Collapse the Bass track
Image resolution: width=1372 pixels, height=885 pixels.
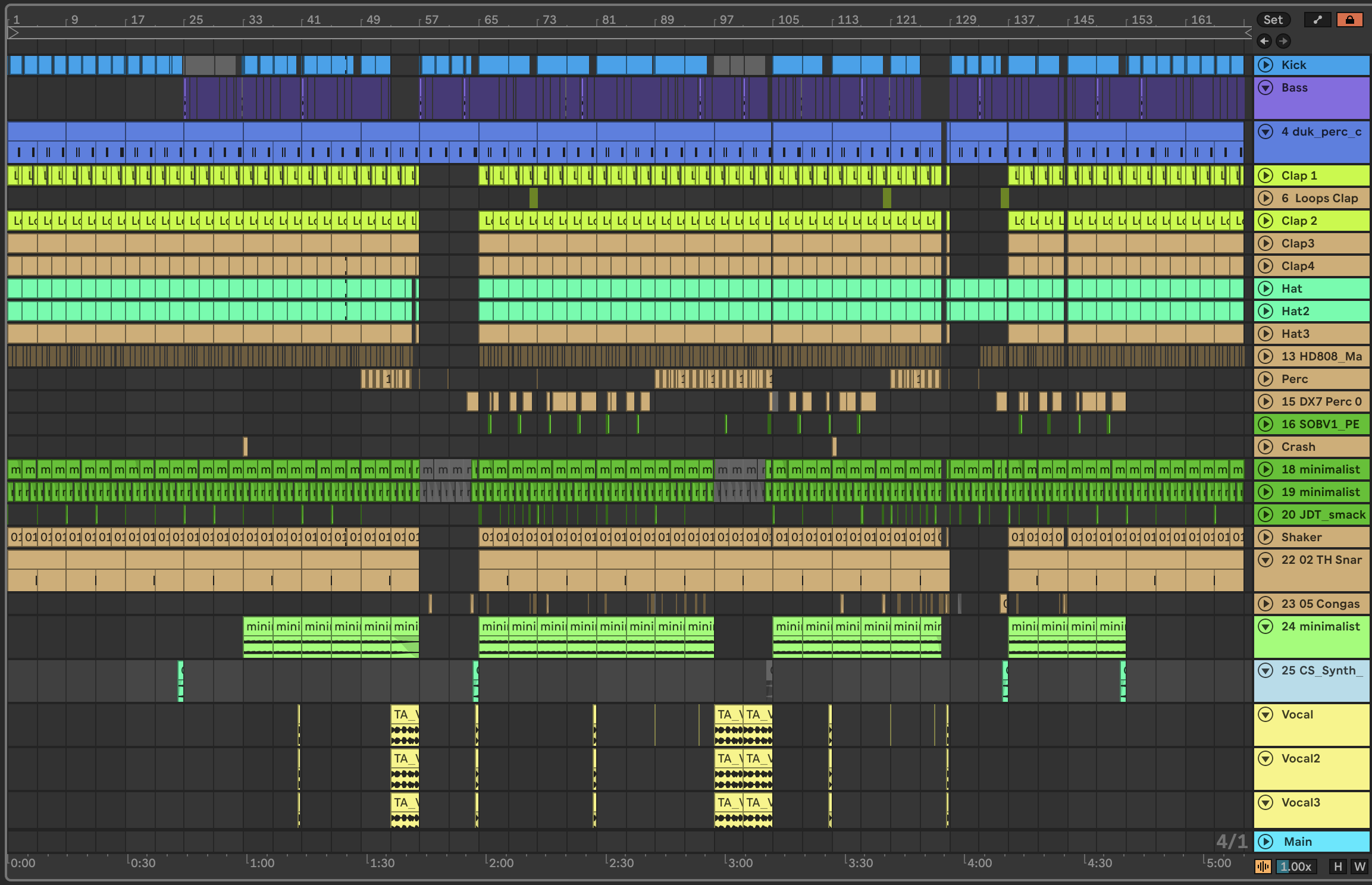coord(1266,88)
